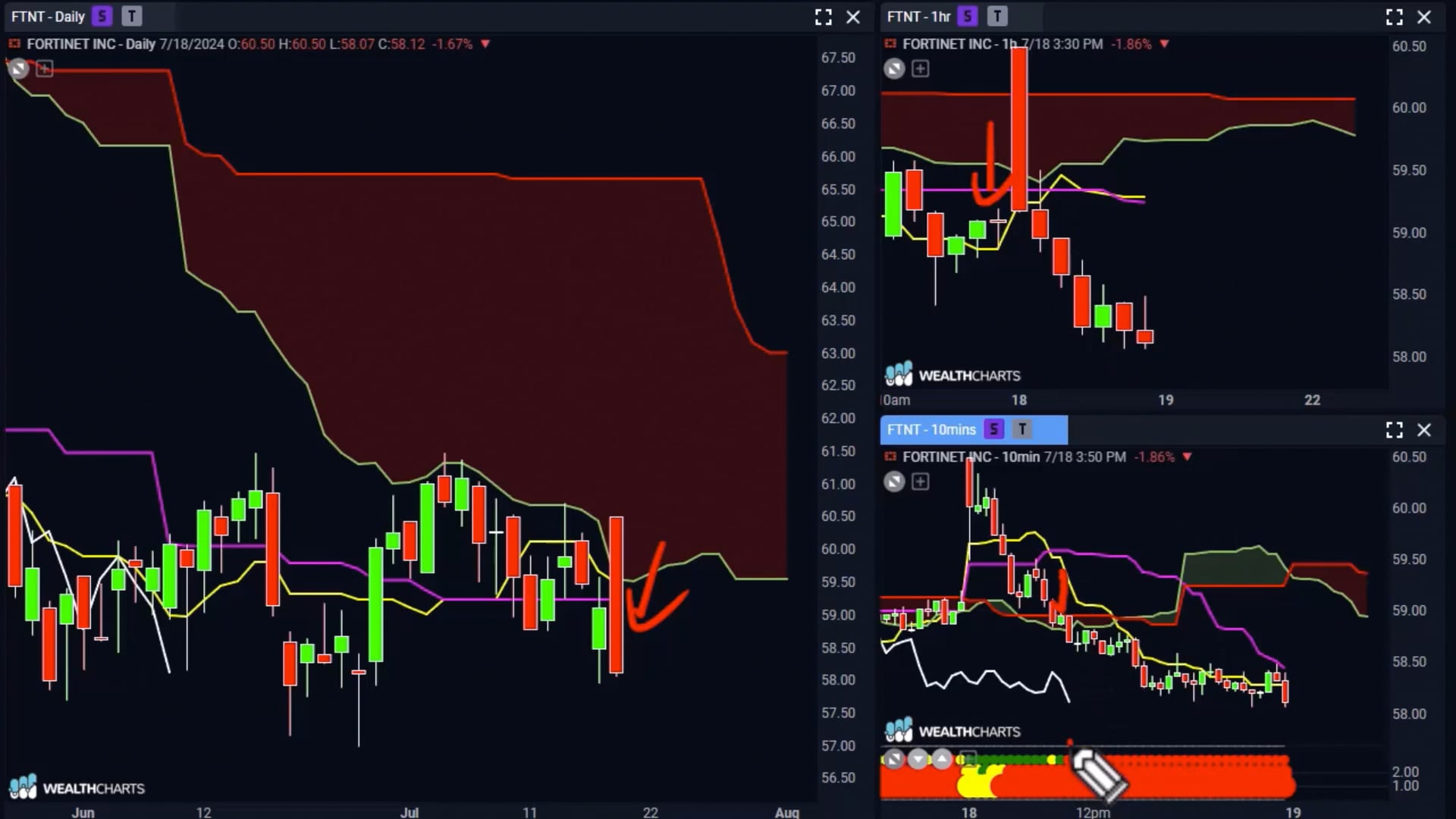Click the 60.50 label on 1hr price axis
Viewport: 1456px width, 819px height.
coord(1409,46)
